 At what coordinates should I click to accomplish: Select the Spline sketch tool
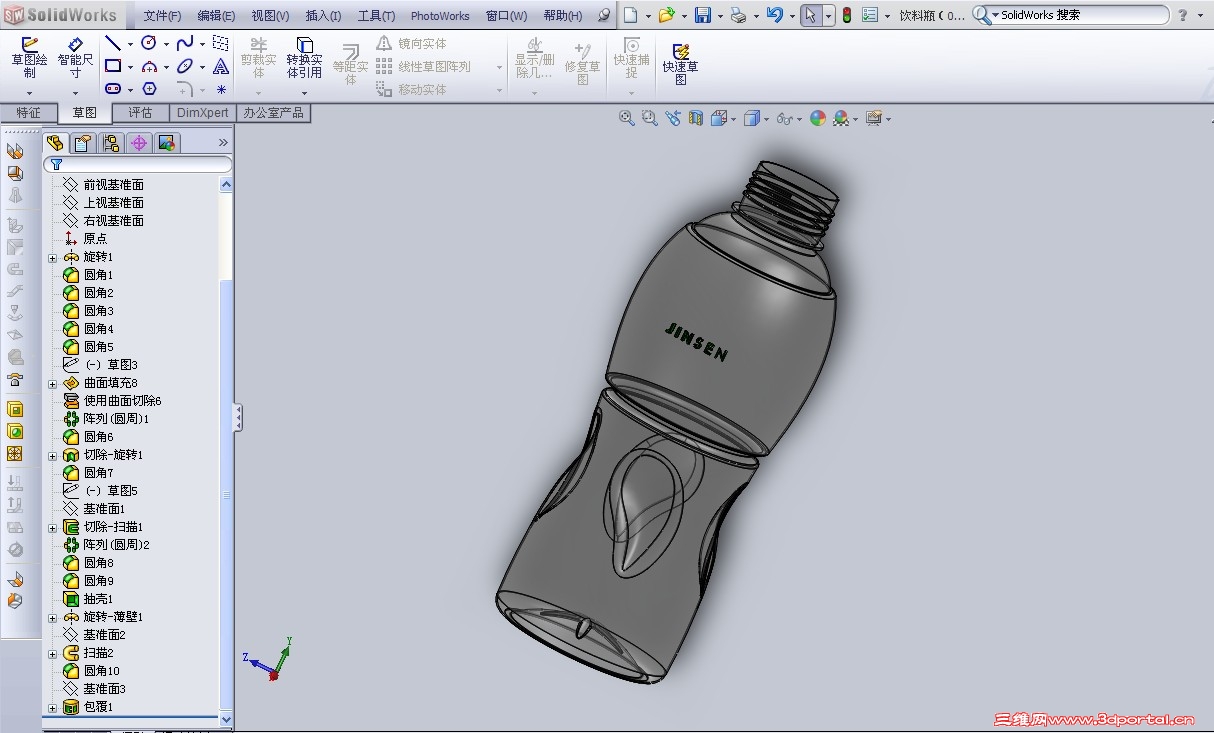point(185,43)
